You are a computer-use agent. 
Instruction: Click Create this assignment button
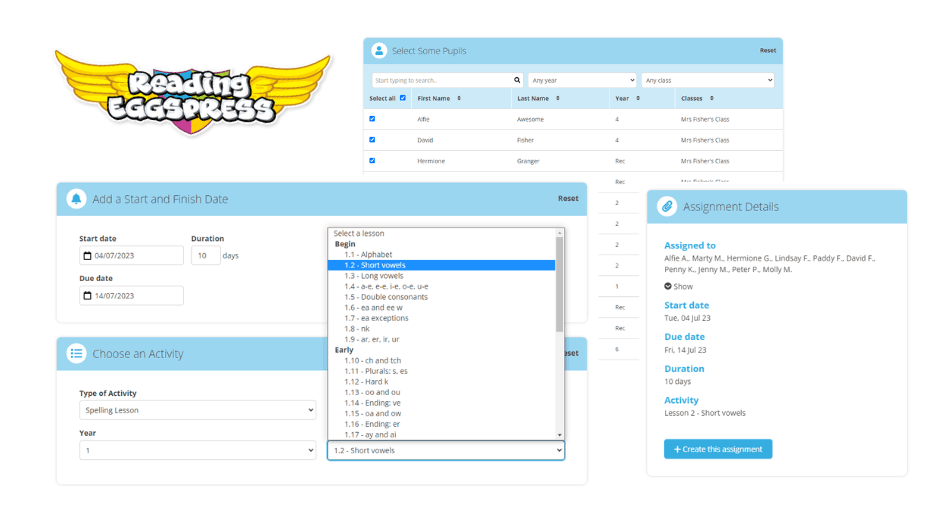[718, 449]
